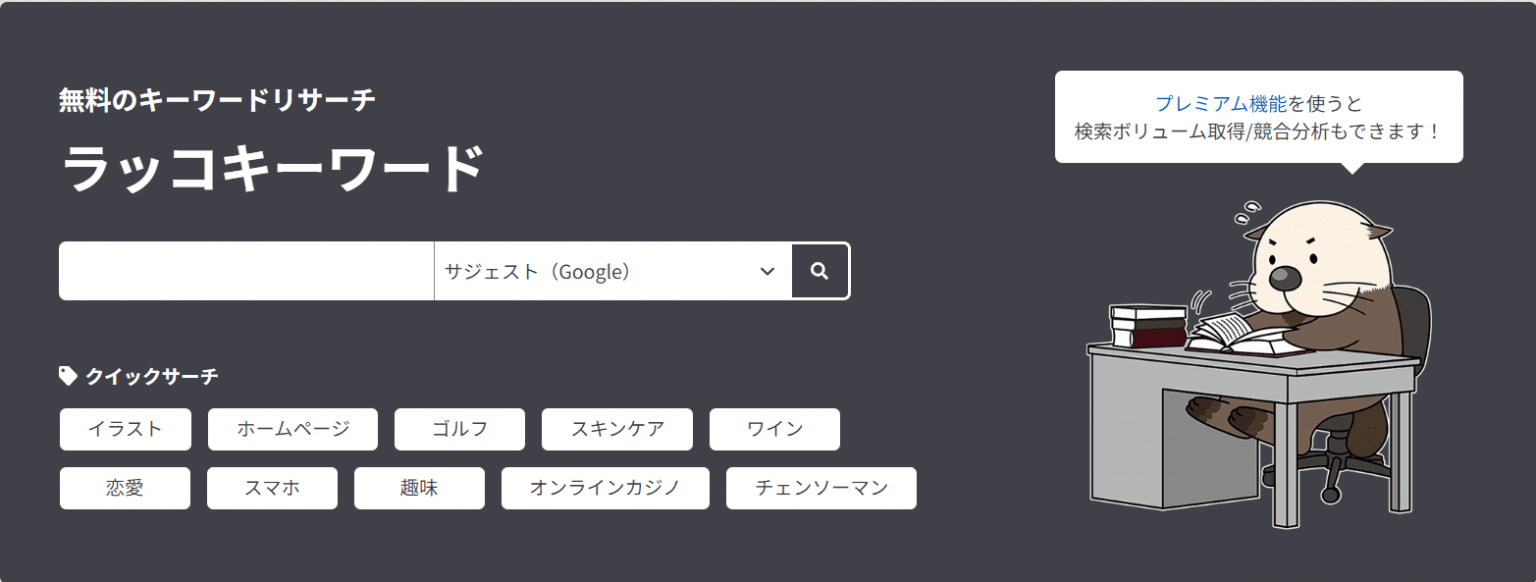
Task: Expand the dropdown chevron arrow
Action: pyautogui.click(x=767, y=271)
